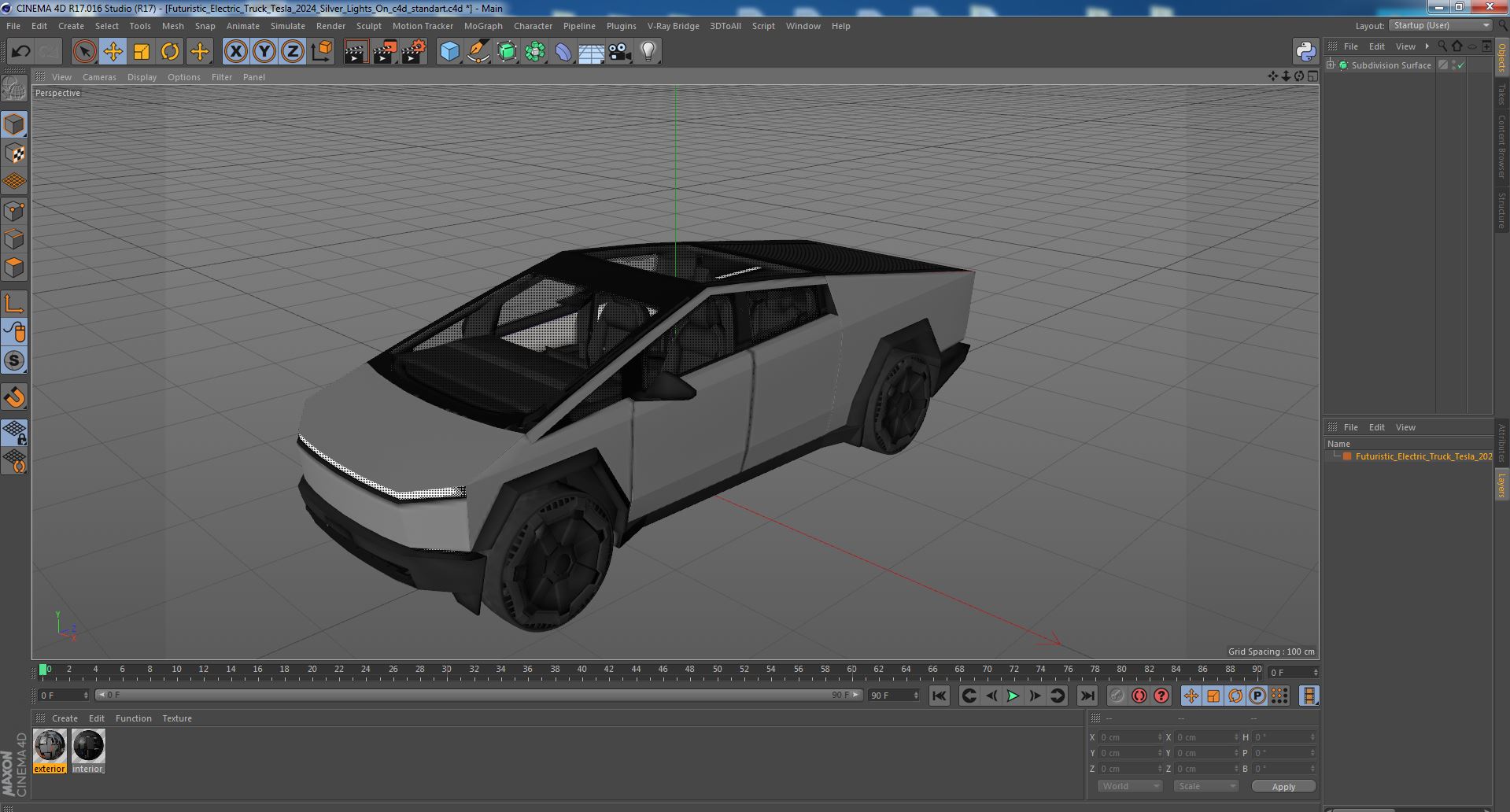This screenshot has height=812, width=1510.
Task: Switch to the Layers side tab
Action: pyautogui.click(x=1501, y=485)
